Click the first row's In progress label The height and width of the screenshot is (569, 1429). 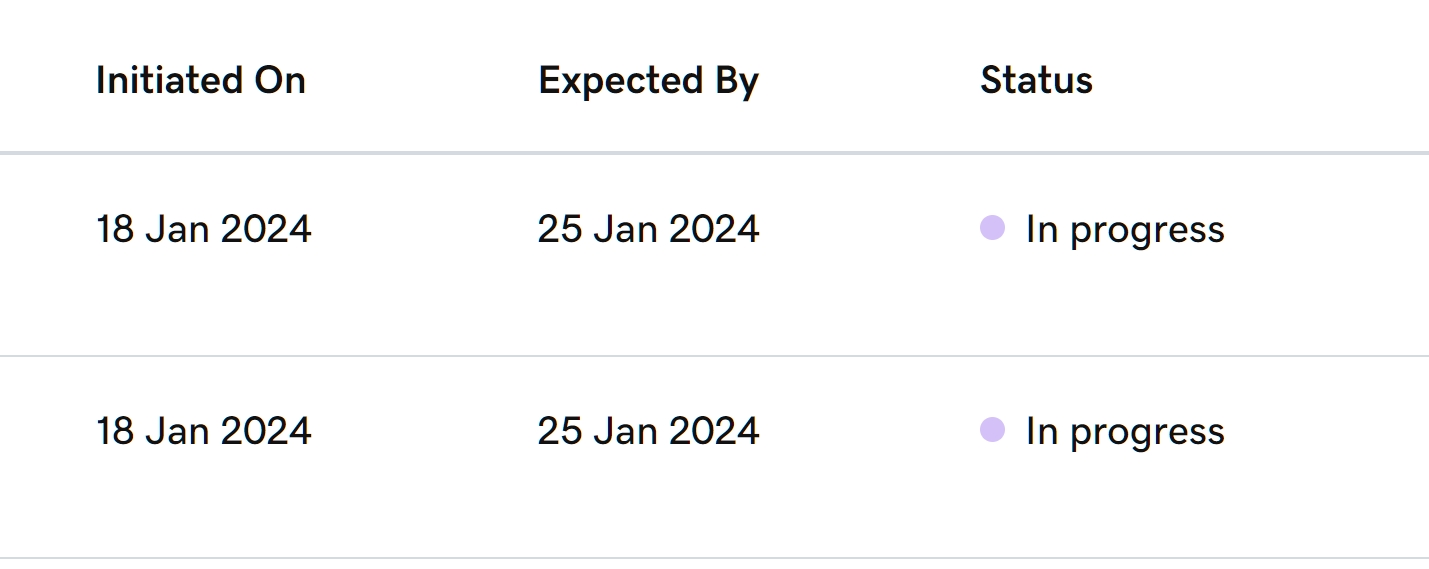point(1124,230)
